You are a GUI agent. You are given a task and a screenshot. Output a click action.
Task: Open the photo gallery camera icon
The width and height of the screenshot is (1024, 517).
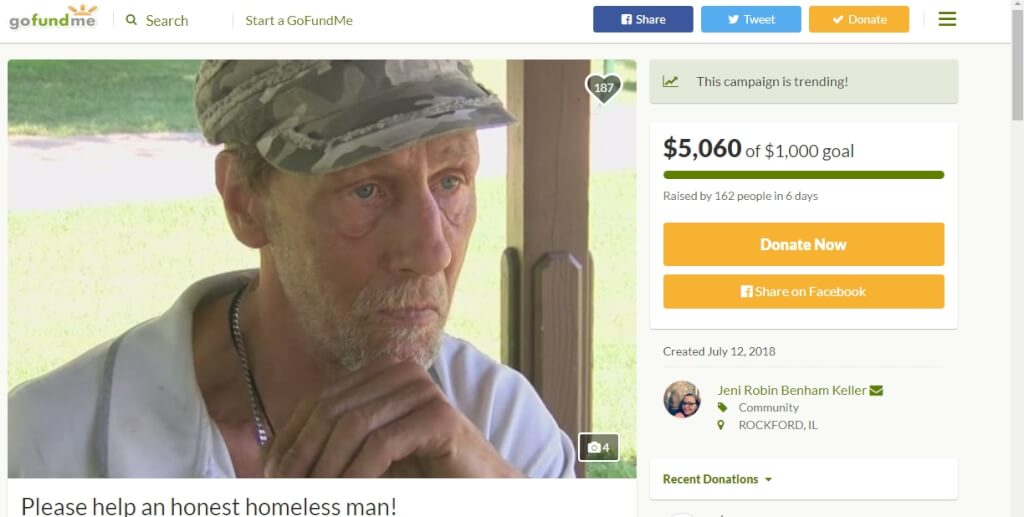(599, 447)
